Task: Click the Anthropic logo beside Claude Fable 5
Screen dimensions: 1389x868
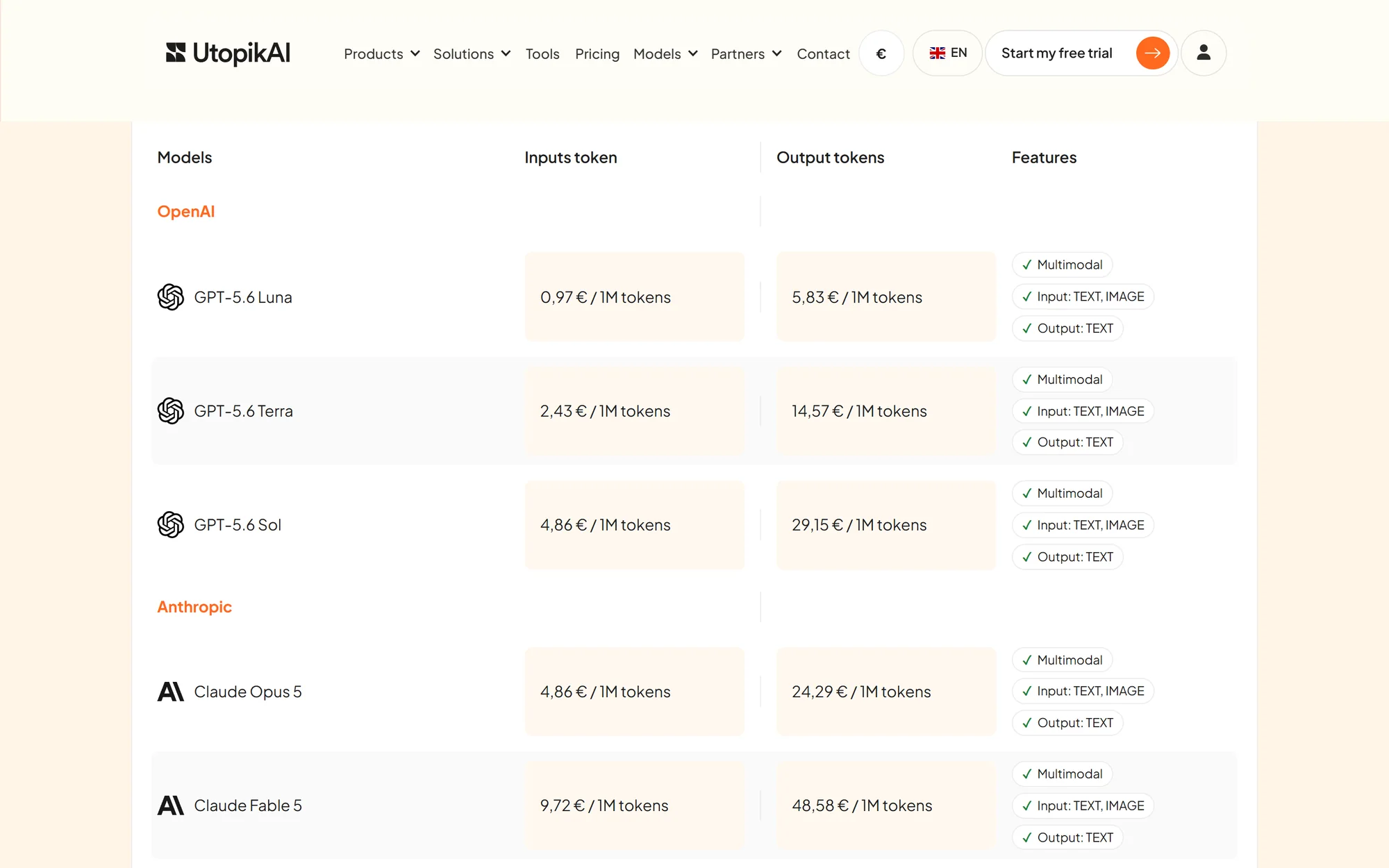Action: click(171, 806)
